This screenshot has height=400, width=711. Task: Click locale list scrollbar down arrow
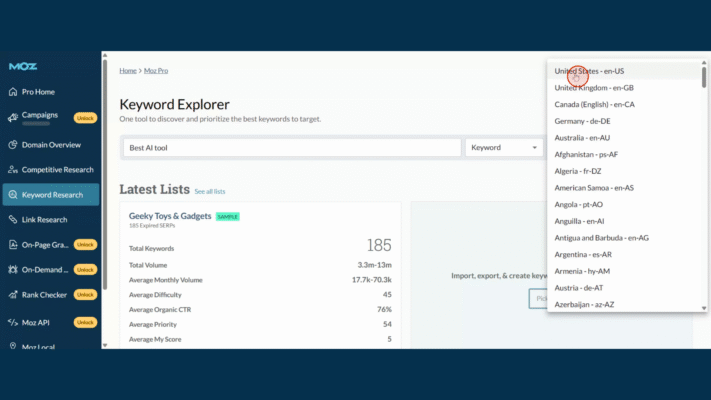[704, 308]
